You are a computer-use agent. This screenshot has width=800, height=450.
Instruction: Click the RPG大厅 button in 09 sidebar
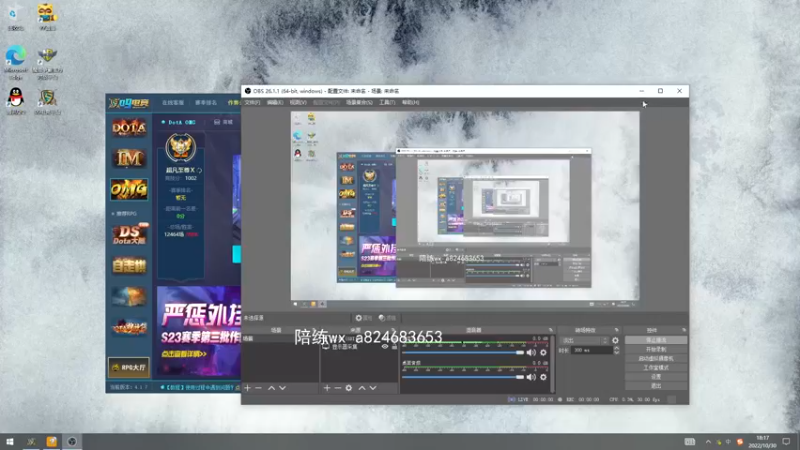point(129,367)
